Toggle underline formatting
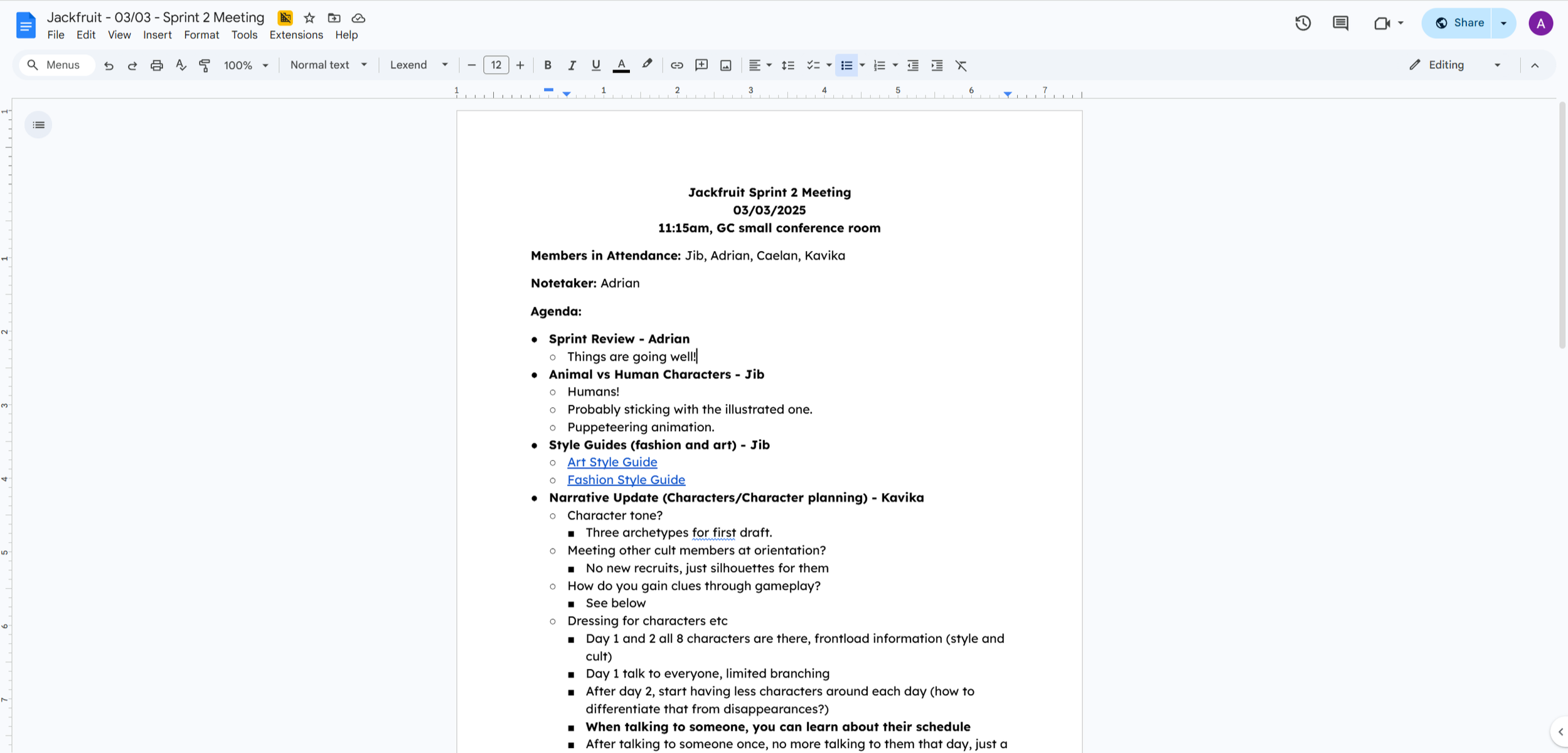1568x753 pixels. [x=595, y=65]
